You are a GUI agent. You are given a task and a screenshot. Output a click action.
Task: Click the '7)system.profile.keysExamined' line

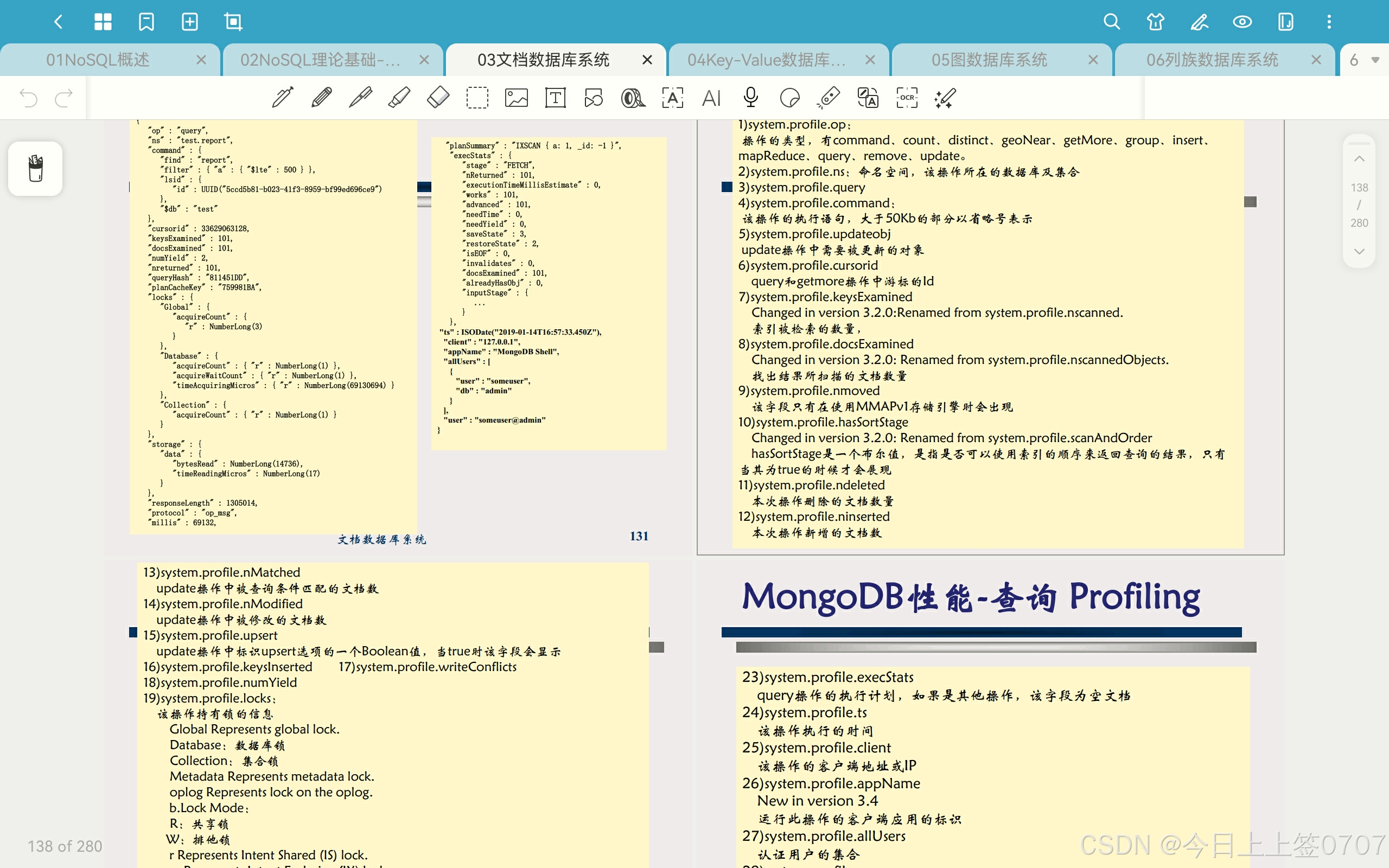pos(825,297)
